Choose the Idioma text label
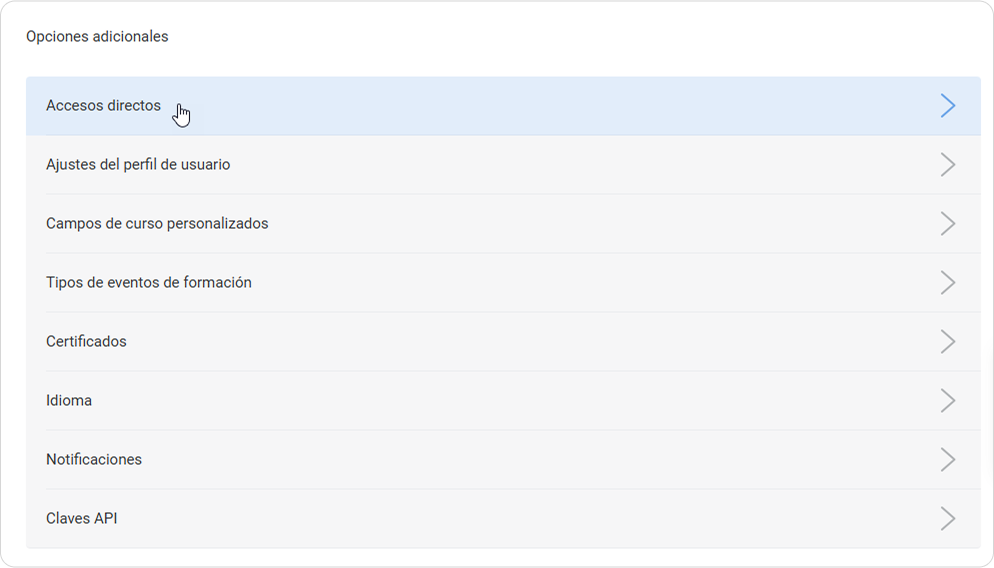 69,401
